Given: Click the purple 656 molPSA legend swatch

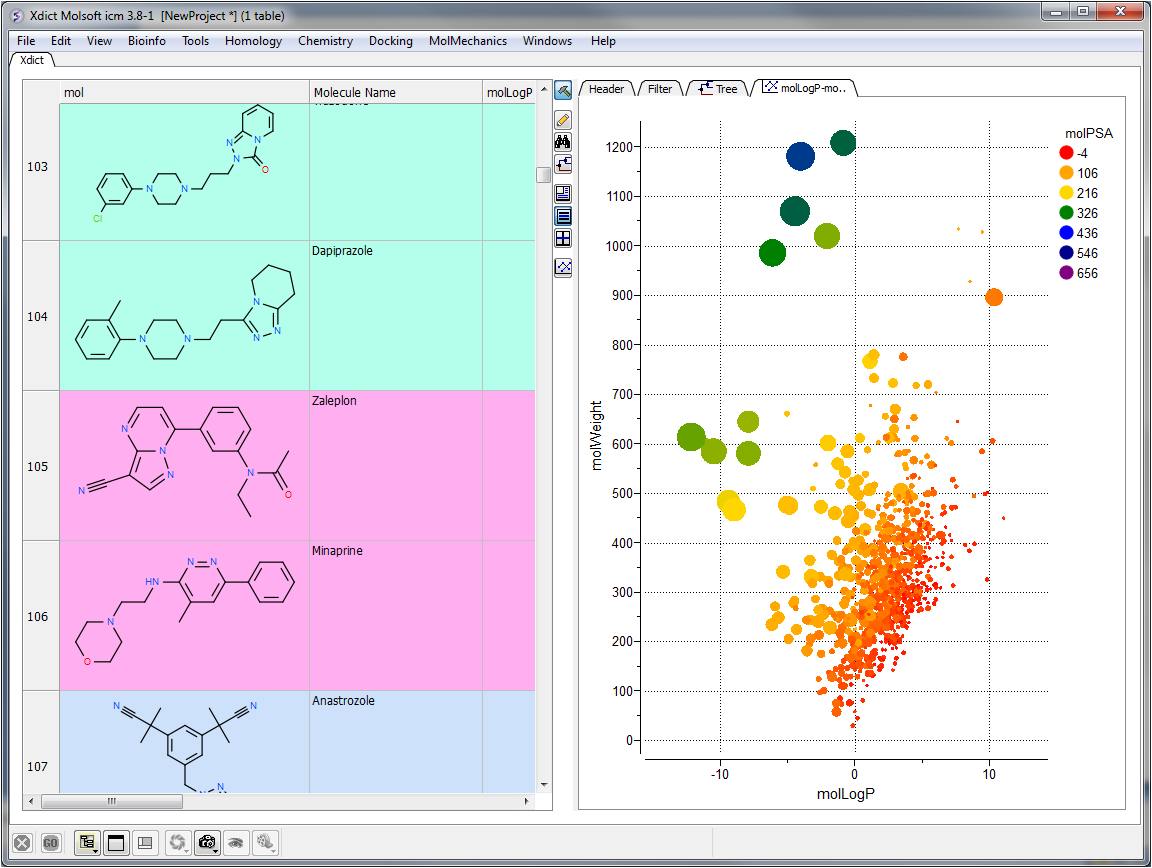Looking at the screenshot, I should coord(1066,273).
